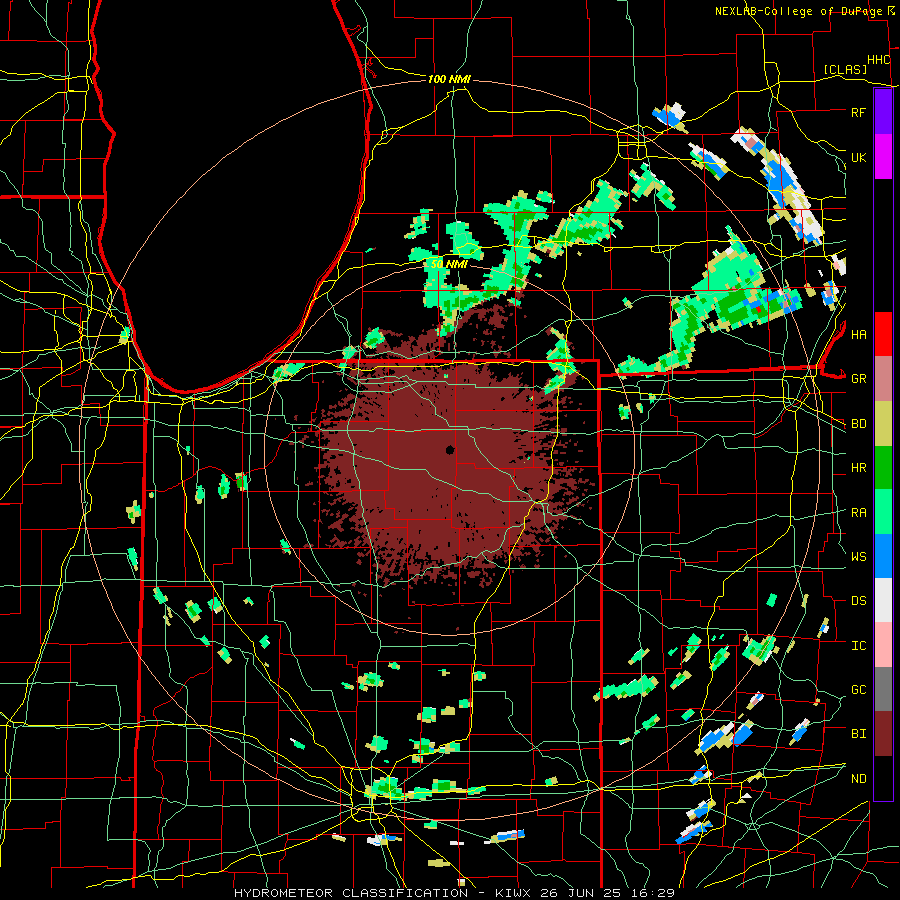
Task: Click the NEXLAB-College of DuPage credit text
Action: tap(799, 11)
